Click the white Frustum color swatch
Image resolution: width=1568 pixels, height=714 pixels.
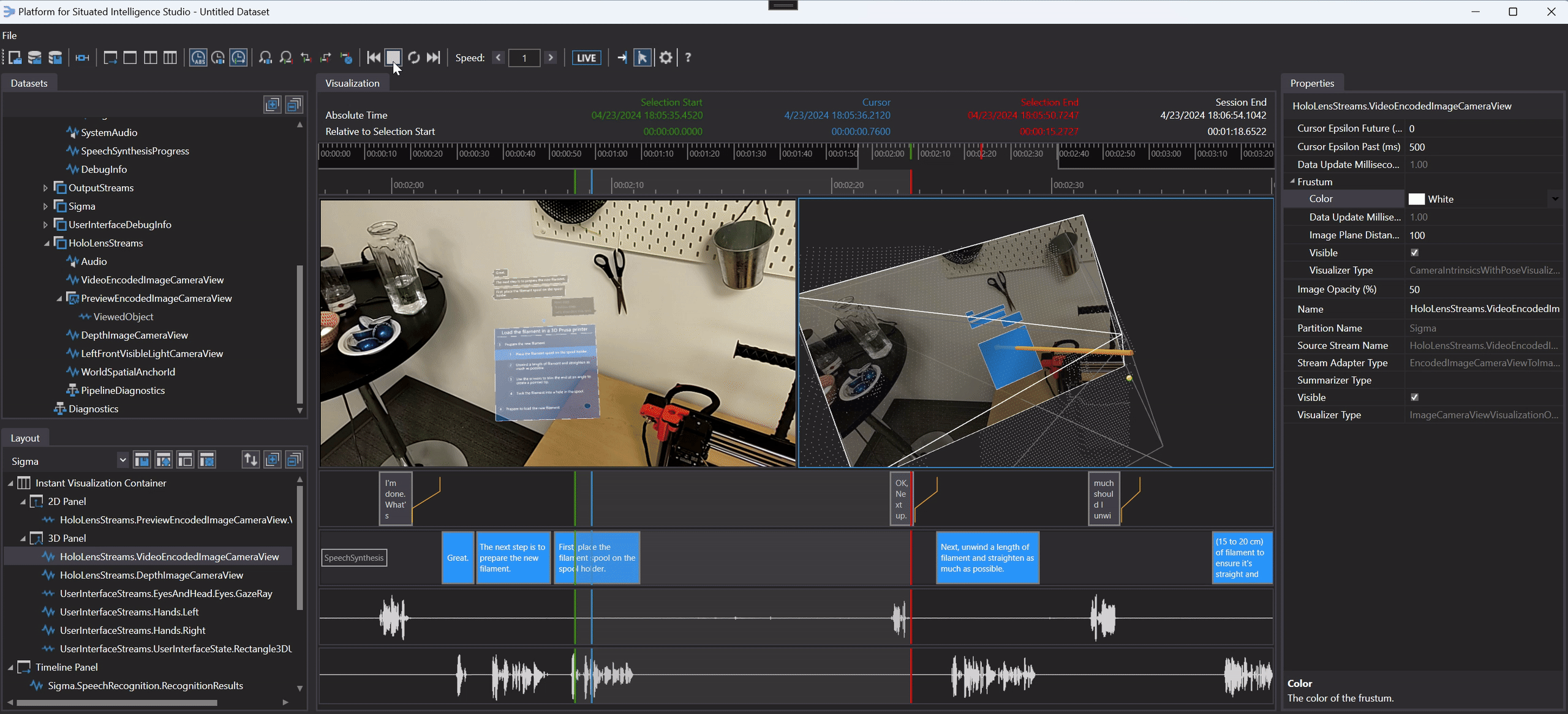click(1417, 198)
